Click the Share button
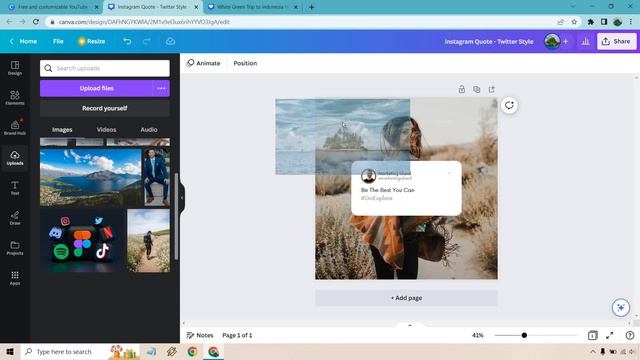Screen dimensions: 640x360 (617, 41)
